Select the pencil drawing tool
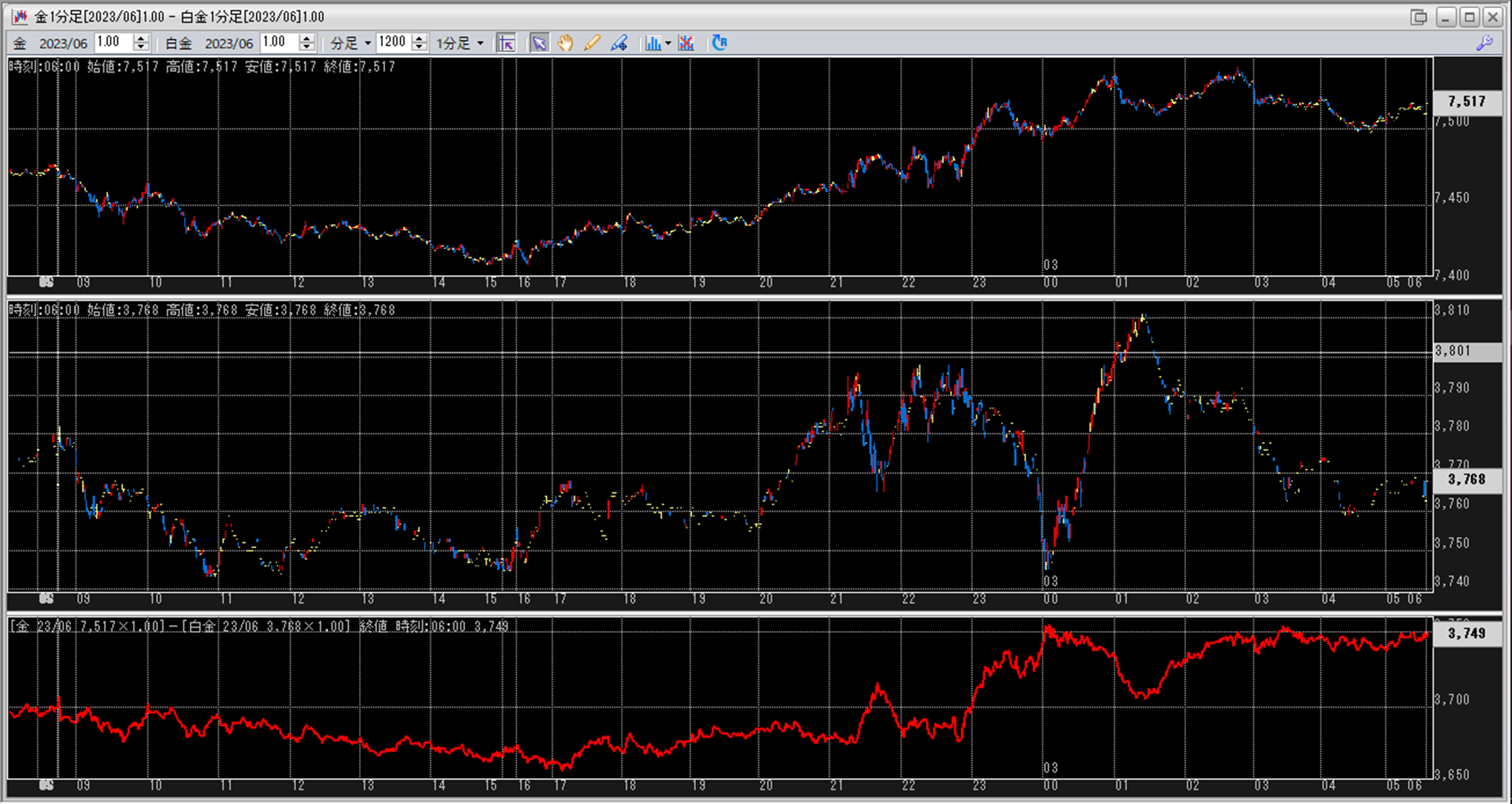This screenshot has width=1512, height=804. (x=592, y=43)
